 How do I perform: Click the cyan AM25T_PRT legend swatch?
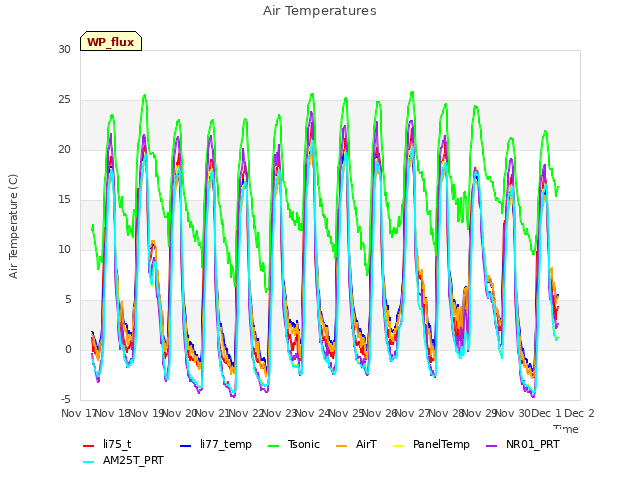(x=89, y=462)
